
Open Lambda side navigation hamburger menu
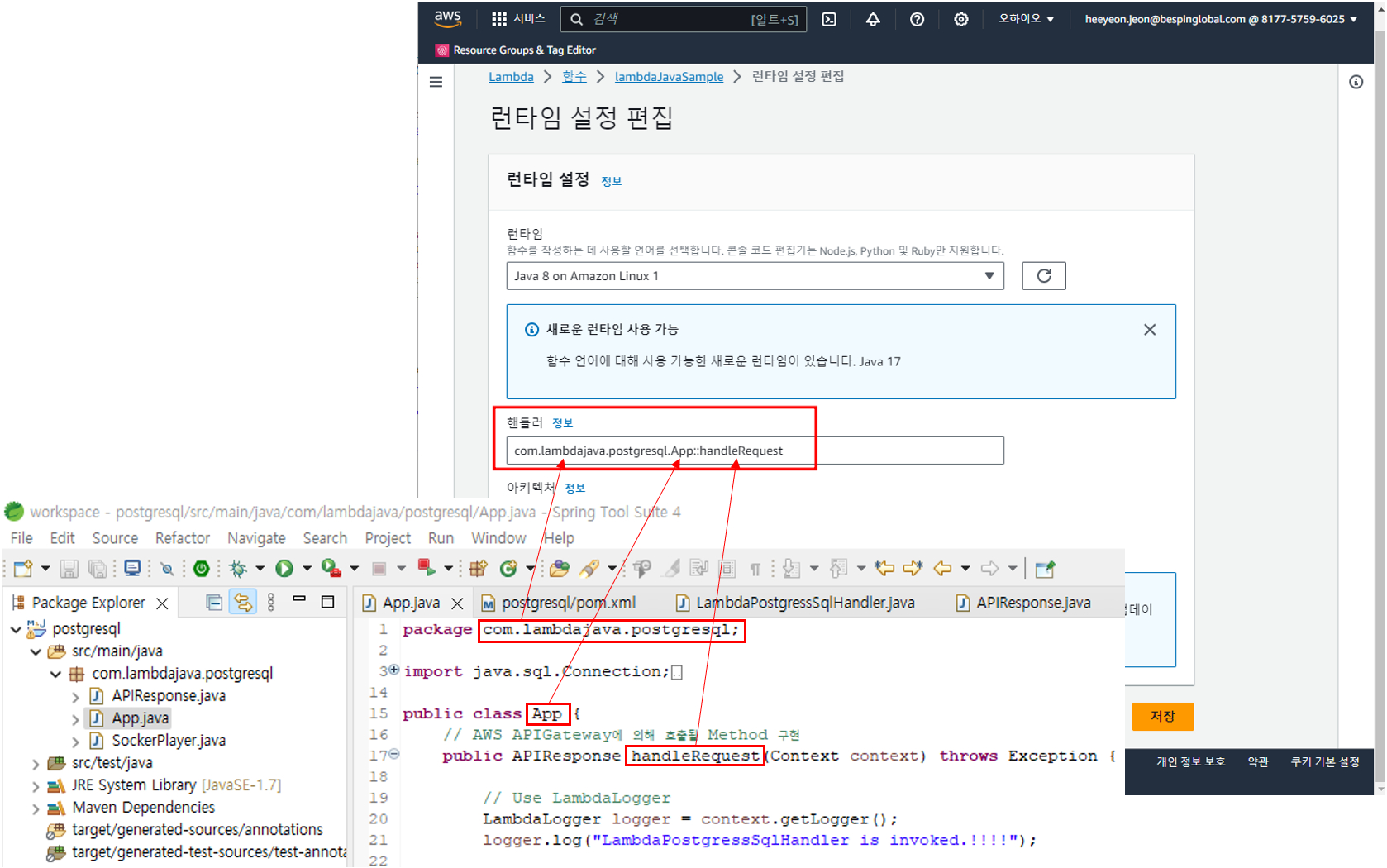[436, 82]
